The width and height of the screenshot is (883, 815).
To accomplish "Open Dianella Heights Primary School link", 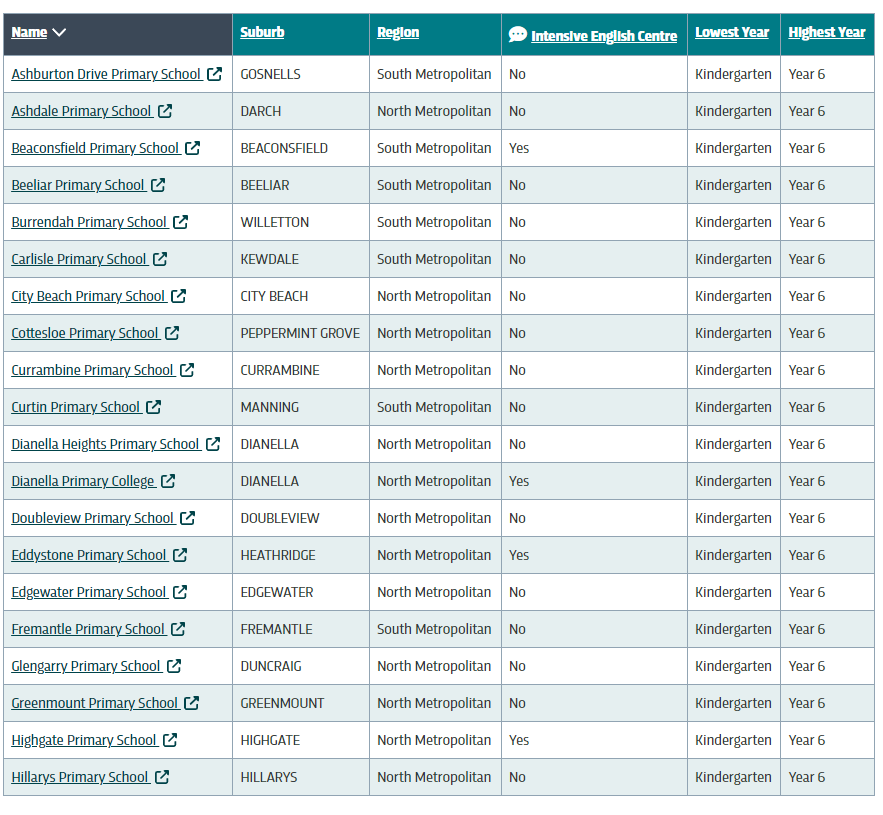I will 105,444.
